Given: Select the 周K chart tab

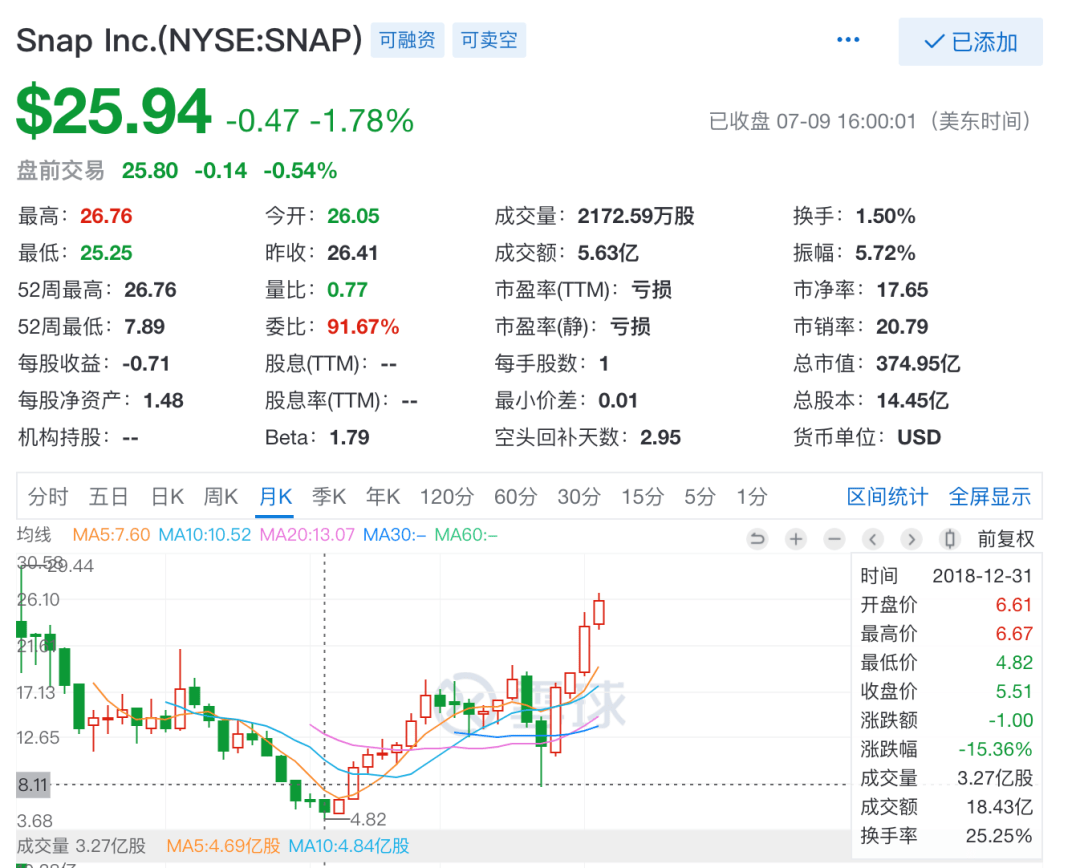Looking at the screenshot, I should click(x=220, y=497).
